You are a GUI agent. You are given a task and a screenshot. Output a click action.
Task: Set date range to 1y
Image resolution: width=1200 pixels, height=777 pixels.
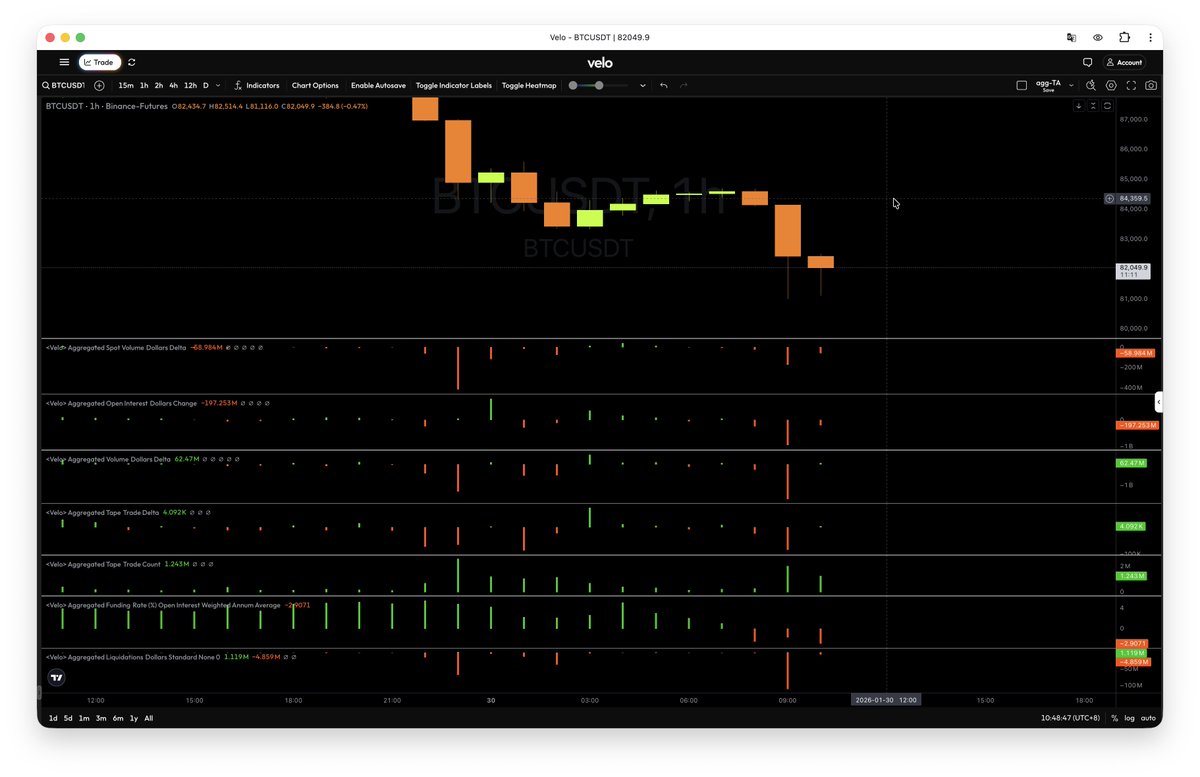[134, 718]
